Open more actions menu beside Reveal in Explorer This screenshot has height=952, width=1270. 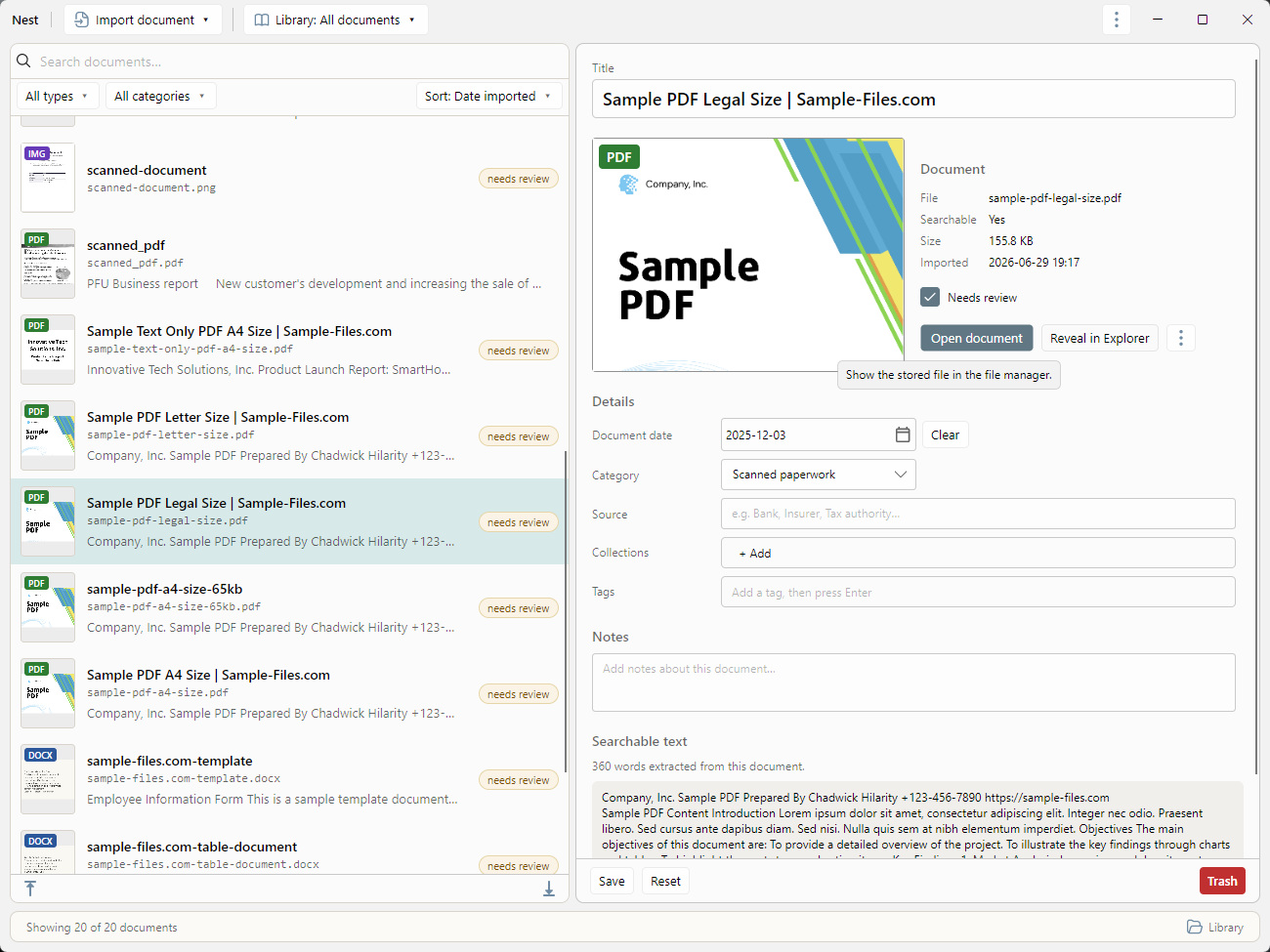tap(1181, 338)
